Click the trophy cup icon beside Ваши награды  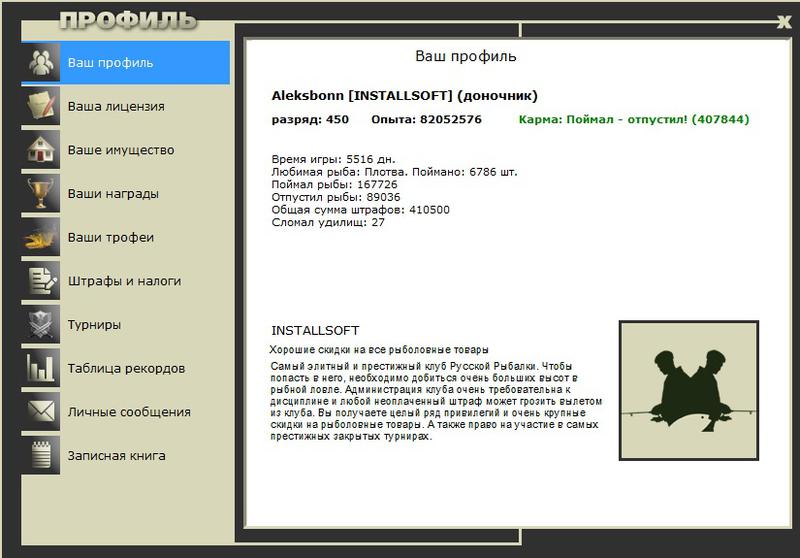point(41,193)
